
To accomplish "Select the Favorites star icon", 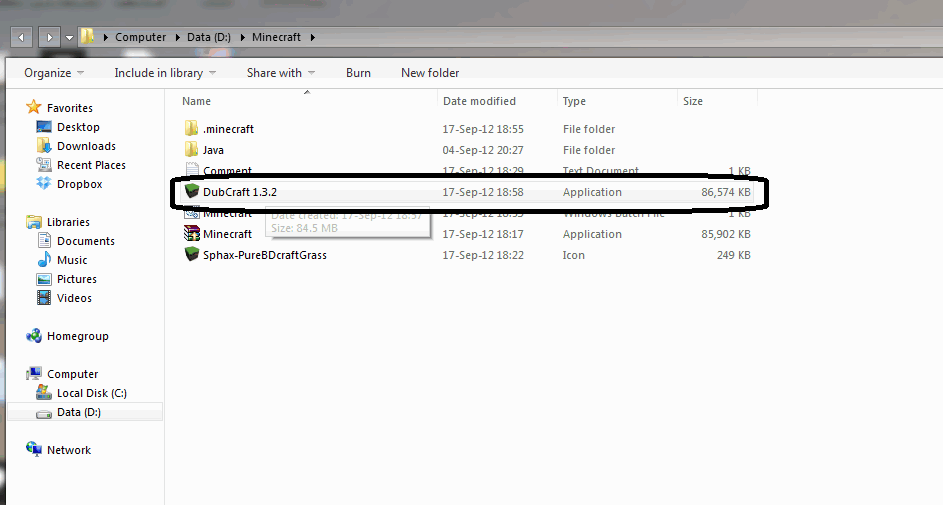I will click(x=33, y=108).
